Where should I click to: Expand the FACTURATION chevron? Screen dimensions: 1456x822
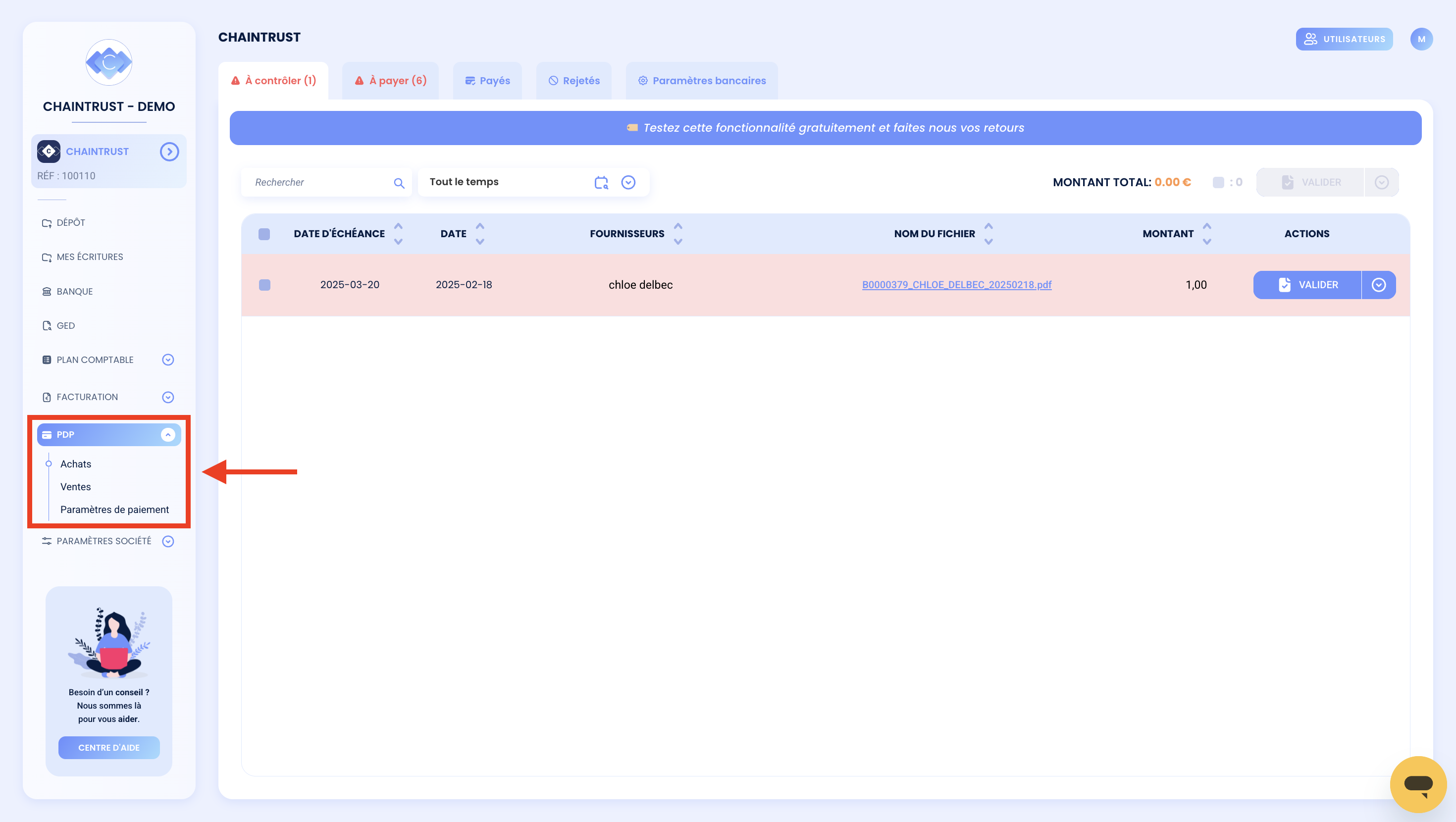pos(168,397)
